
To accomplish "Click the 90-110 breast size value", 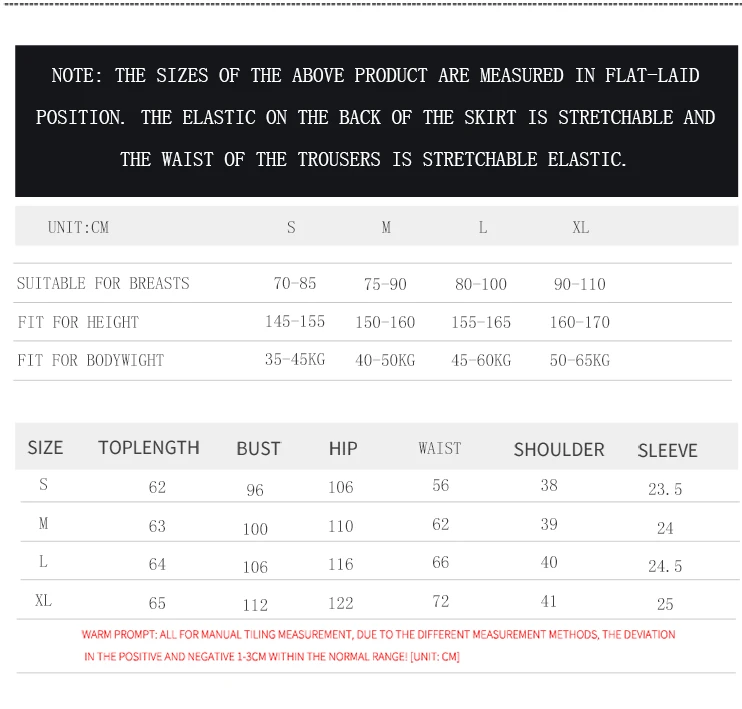I will pos(580,284).
